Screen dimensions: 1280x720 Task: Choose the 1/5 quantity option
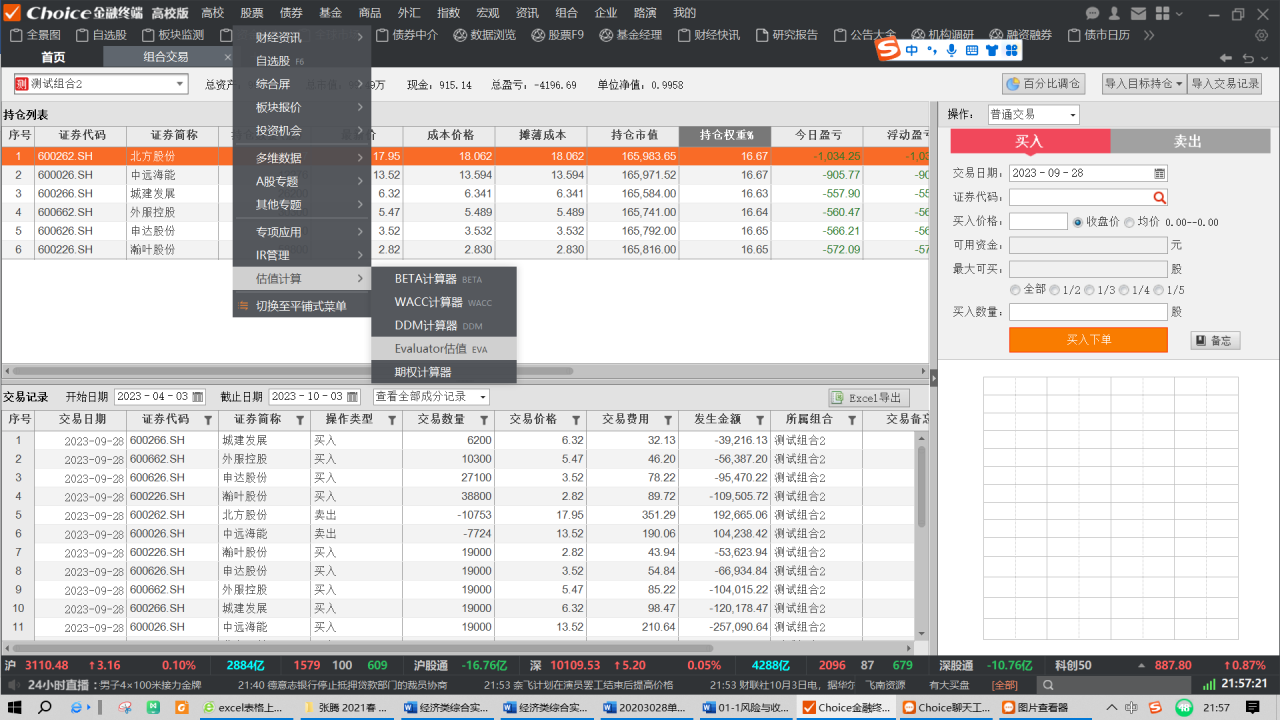[x=1158, y=290]
